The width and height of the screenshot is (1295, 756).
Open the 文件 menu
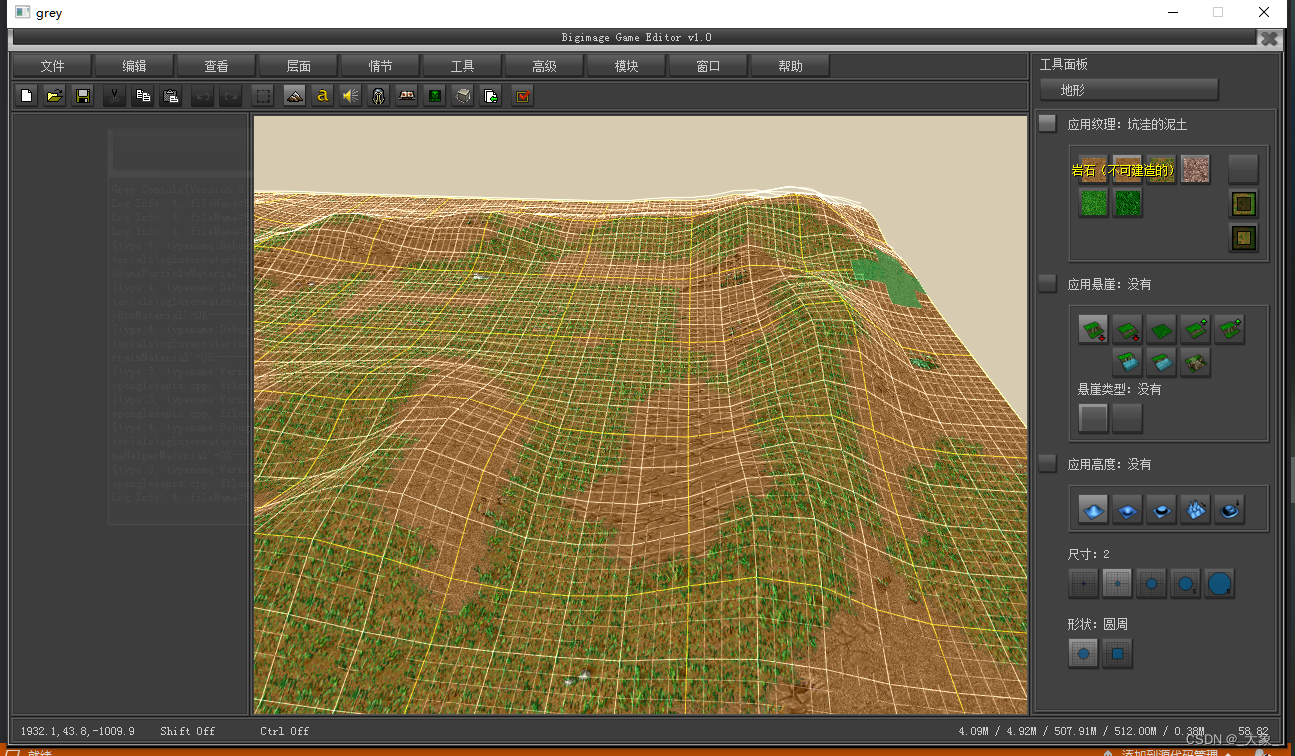(52, 66)
